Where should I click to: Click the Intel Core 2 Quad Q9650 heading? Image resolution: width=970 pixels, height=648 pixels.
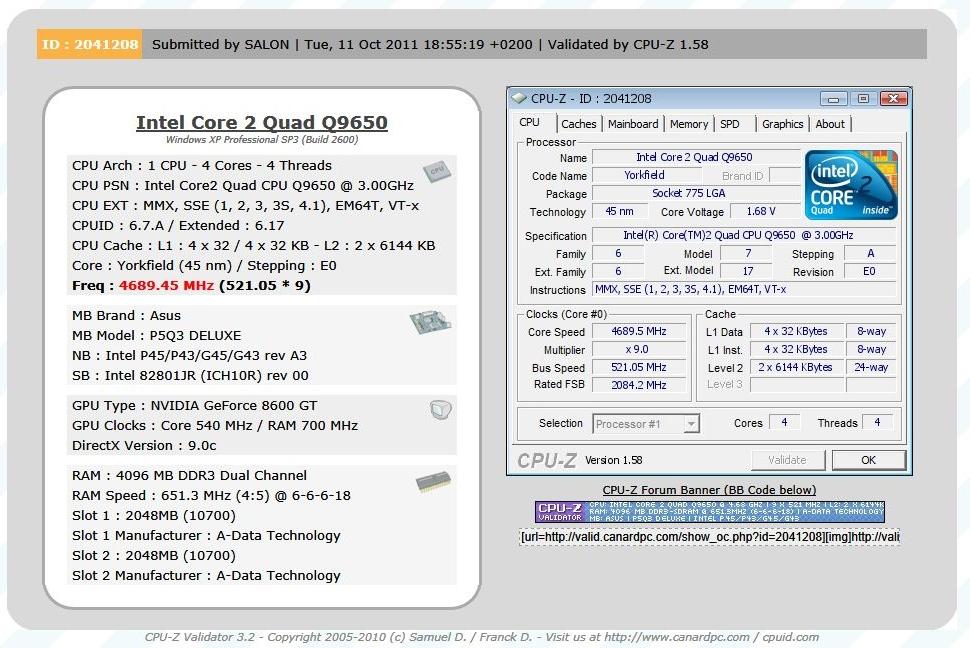pos(262,123)
